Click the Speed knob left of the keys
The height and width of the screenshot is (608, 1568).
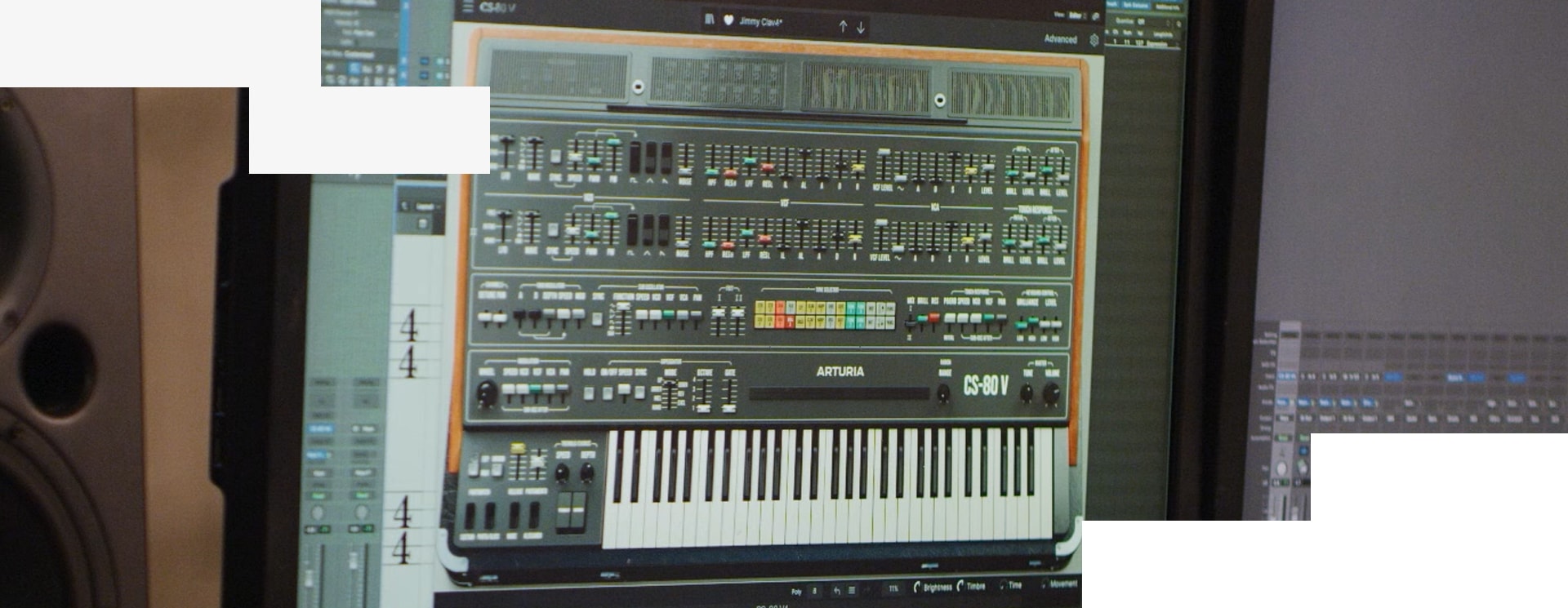click(x=563, y=473)
